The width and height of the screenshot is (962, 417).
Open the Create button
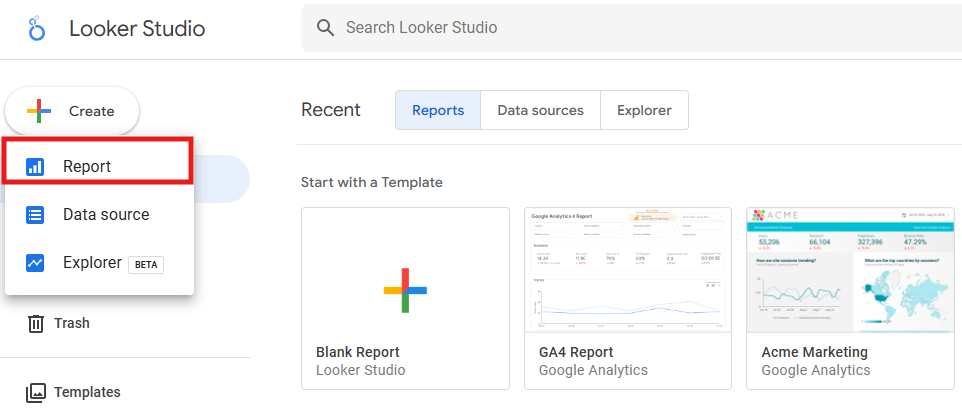click(72, 111)
